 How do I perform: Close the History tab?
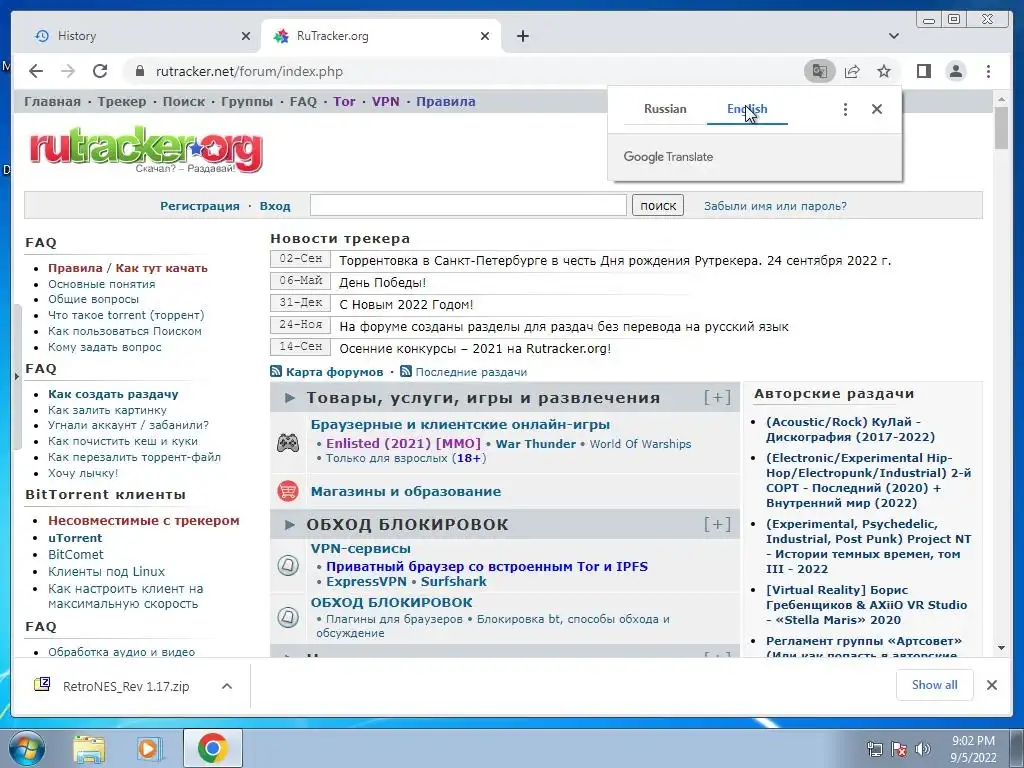[x=246, y=36]
